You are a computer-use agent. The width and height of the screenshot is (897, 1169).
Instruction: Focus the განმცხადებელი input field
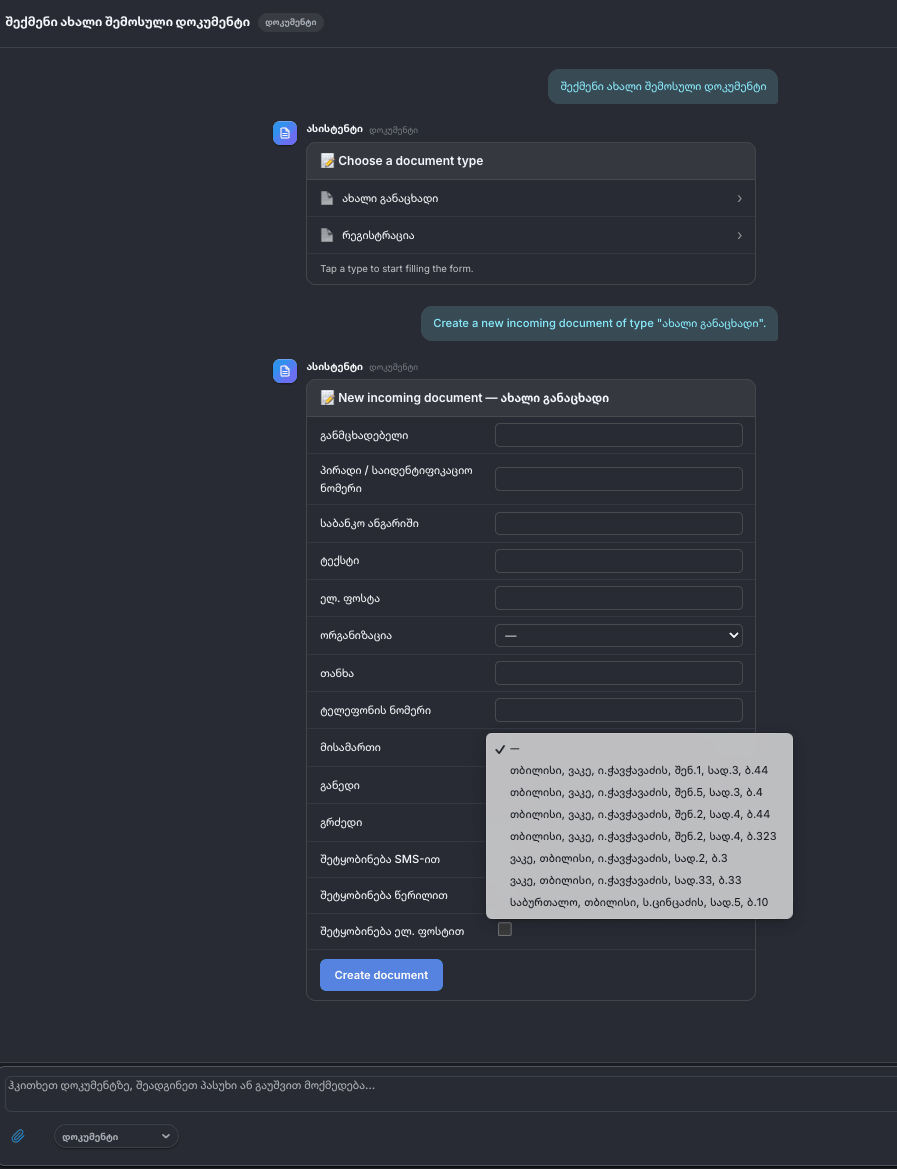(x=618, y=435)
